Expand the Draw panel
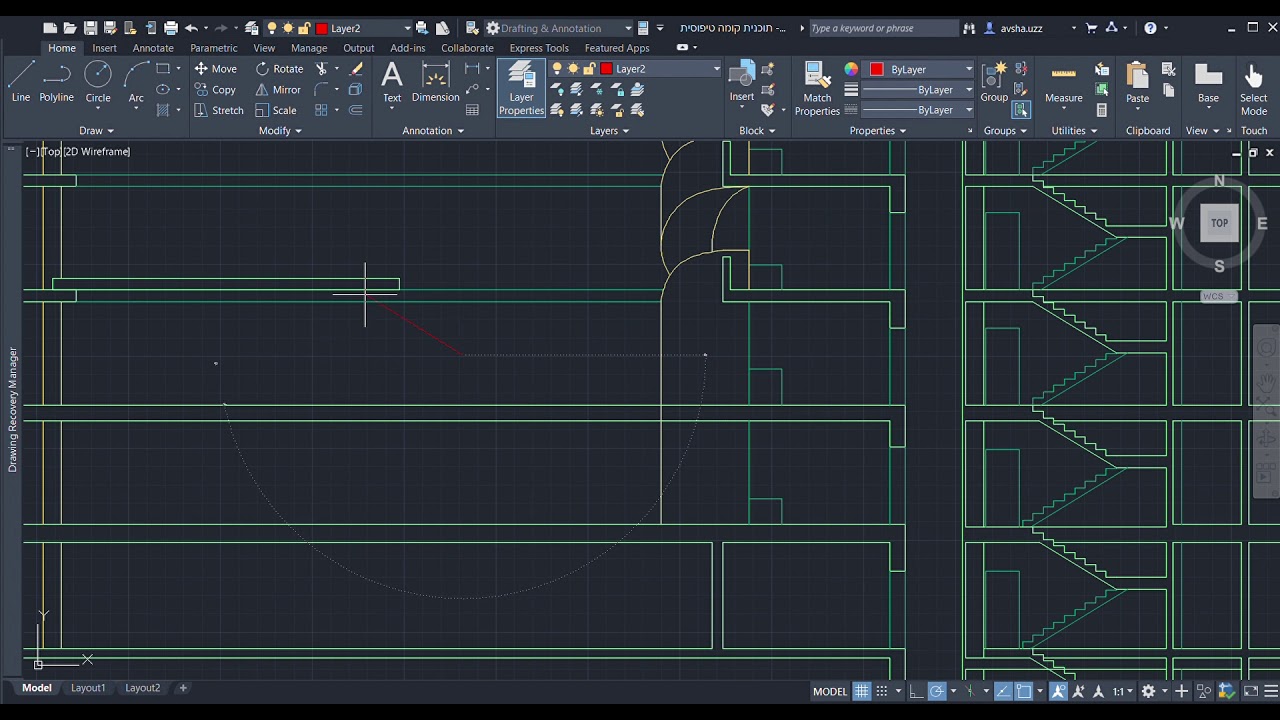Viewport: 1280px width, 720px height. click(96, 131)
